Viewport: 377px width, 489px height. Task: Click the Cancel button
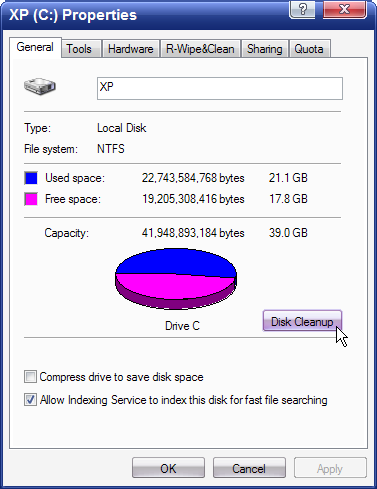(x=249, y=468)
